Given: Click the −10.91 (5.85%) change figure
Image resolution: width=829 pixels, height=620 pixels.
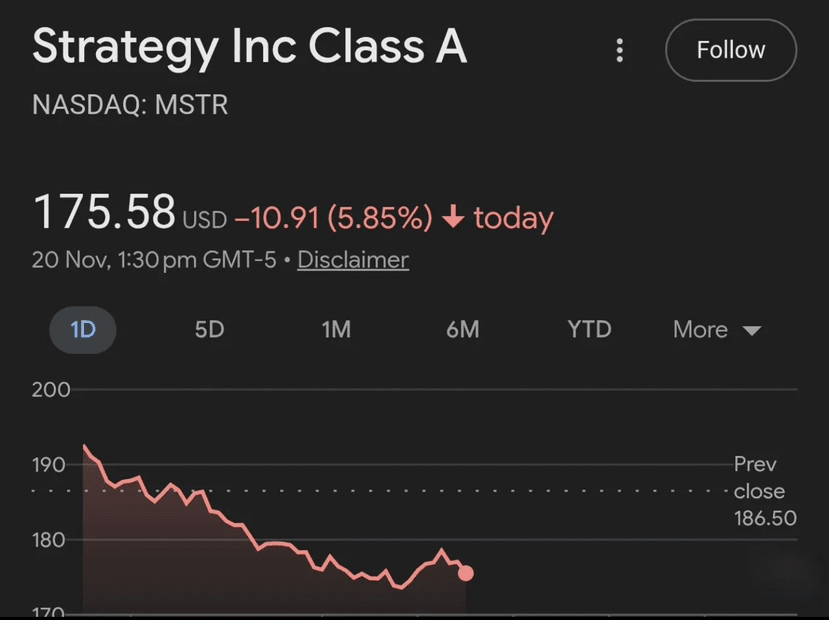Looking at the screenshot, I should tap(333, 218).
